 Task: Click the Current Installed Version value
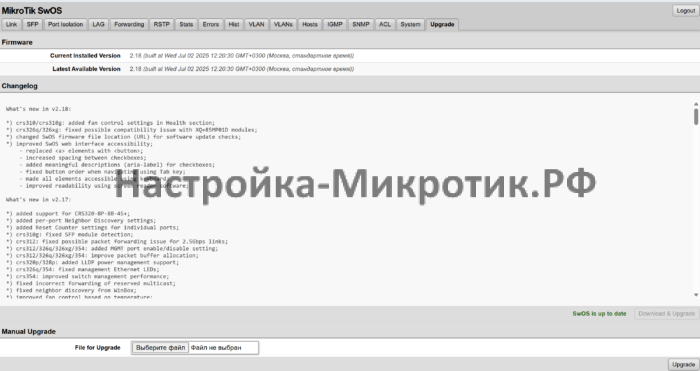click(242, 56)
